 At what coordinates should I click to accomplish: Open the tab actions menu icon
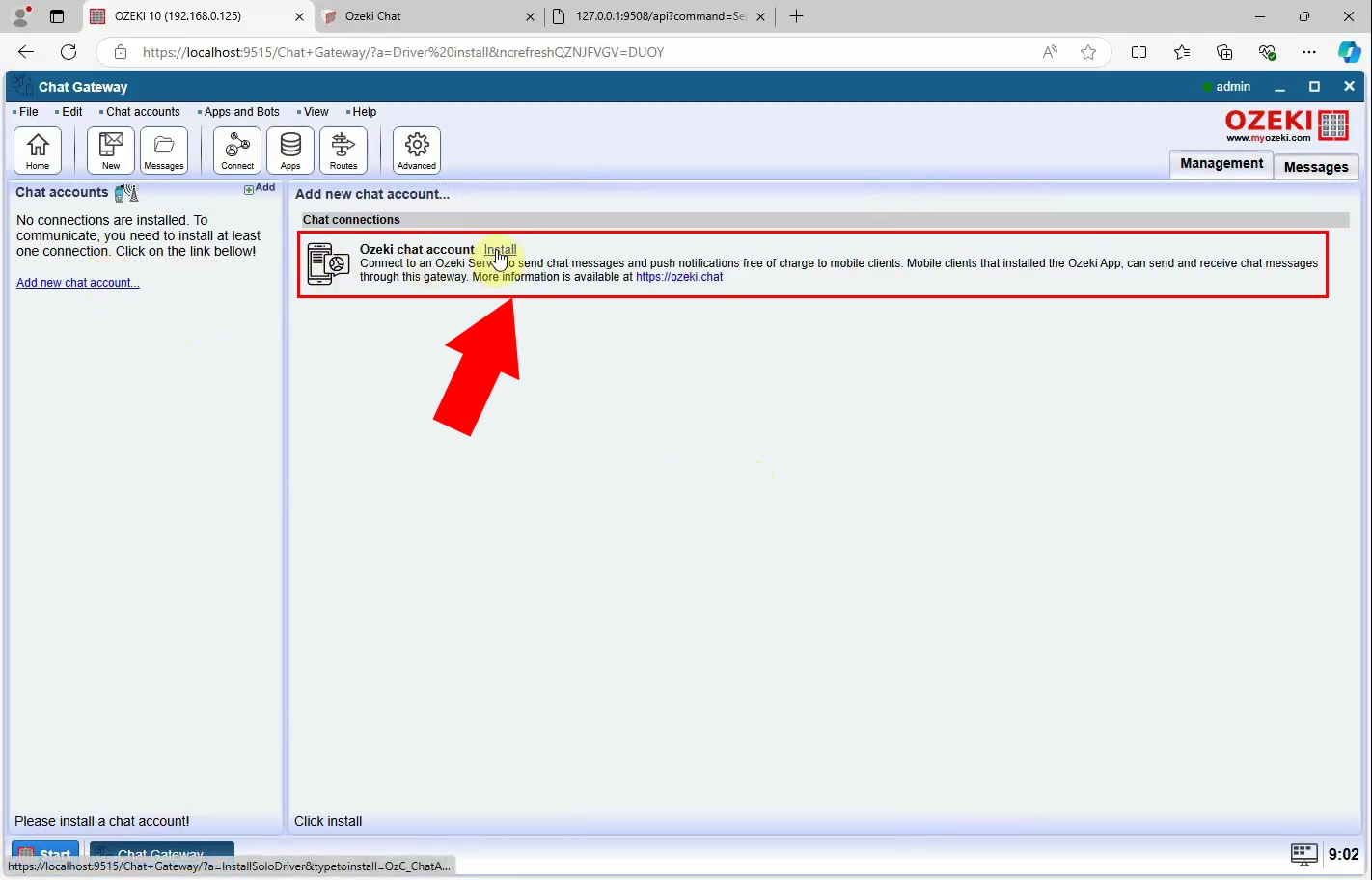click(x=57, y=16)
